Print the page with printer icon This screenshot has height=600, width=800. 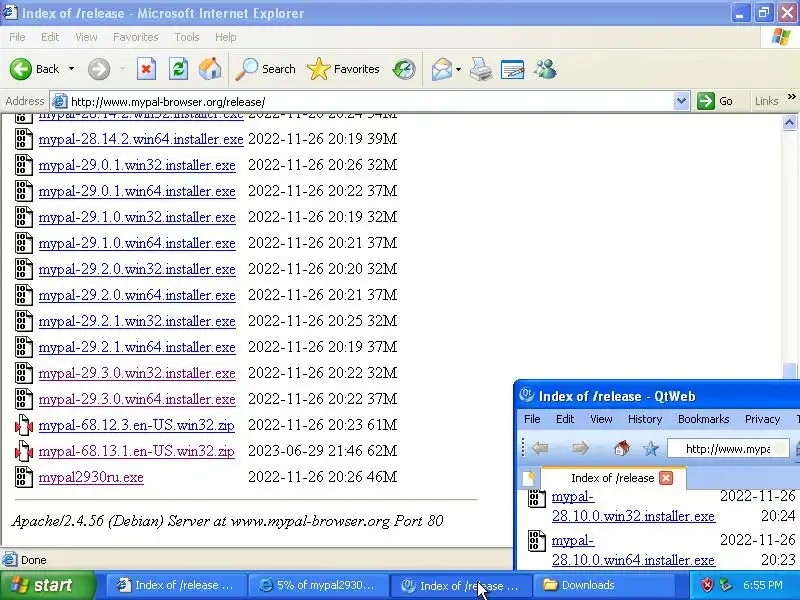click(481, 69)
